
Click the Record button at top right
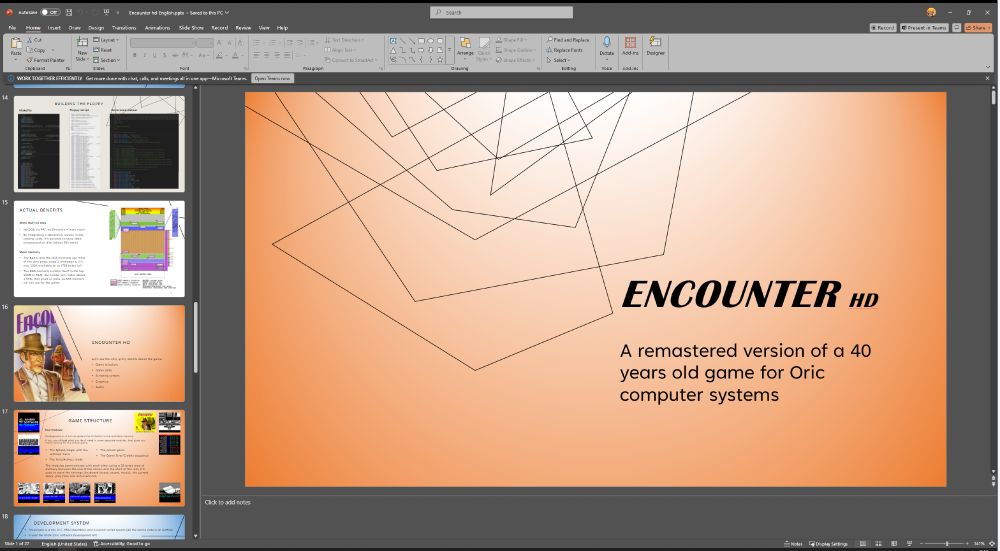[x=883, y=28]
